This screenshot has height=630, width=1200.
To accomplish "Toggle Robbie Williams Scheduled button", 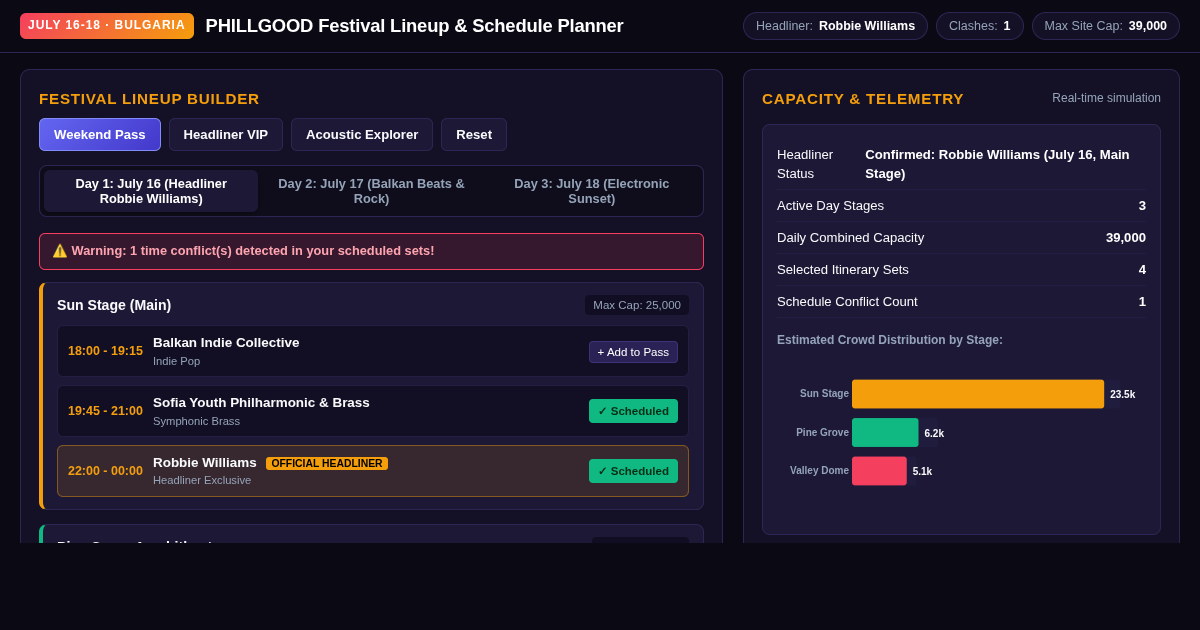I will [633, 471].
